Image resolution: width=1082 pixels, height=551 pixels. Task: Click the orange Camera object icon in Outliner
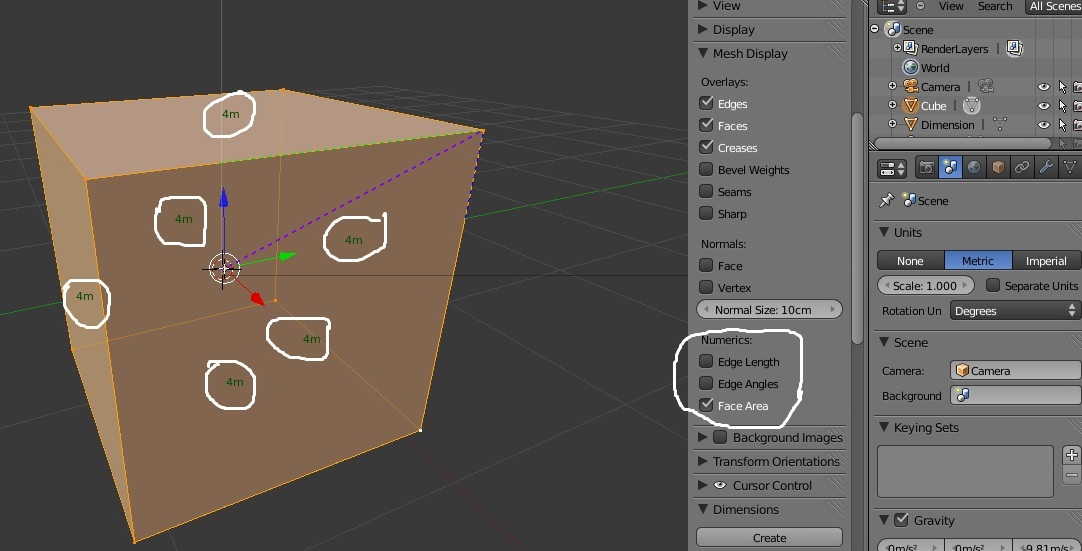click(x=911, y=86)
